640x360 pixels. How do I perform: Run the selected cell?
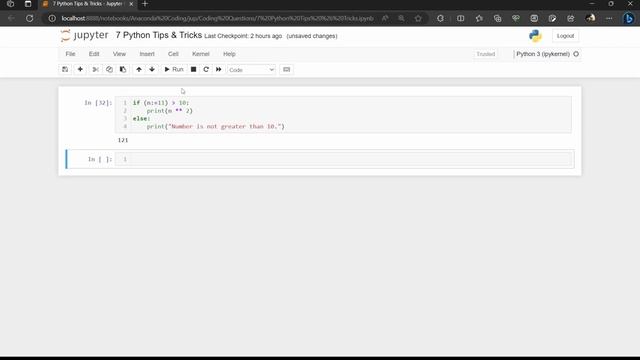[x=174, y=69]
